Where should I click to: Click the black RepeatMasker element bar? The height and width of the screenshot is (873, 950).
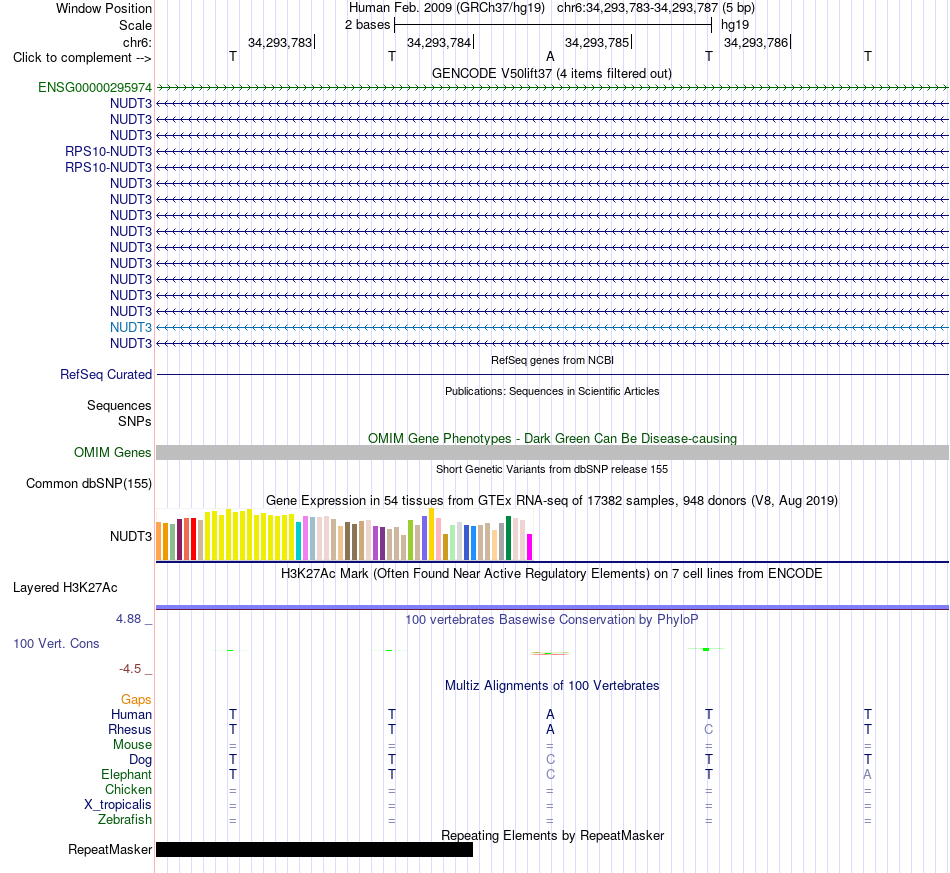coord(314,849)
